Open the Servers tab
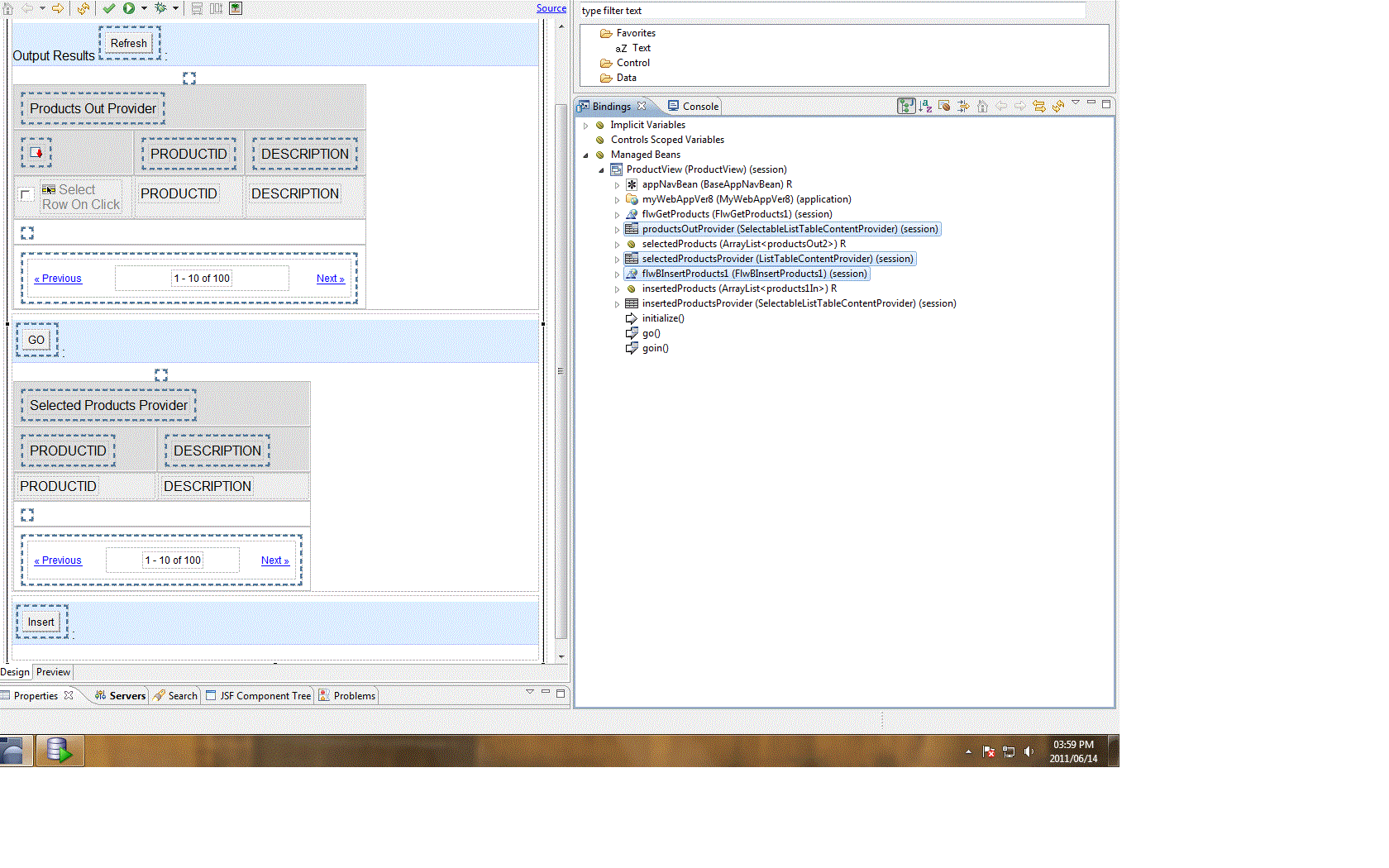 click(x=121, y=696)
